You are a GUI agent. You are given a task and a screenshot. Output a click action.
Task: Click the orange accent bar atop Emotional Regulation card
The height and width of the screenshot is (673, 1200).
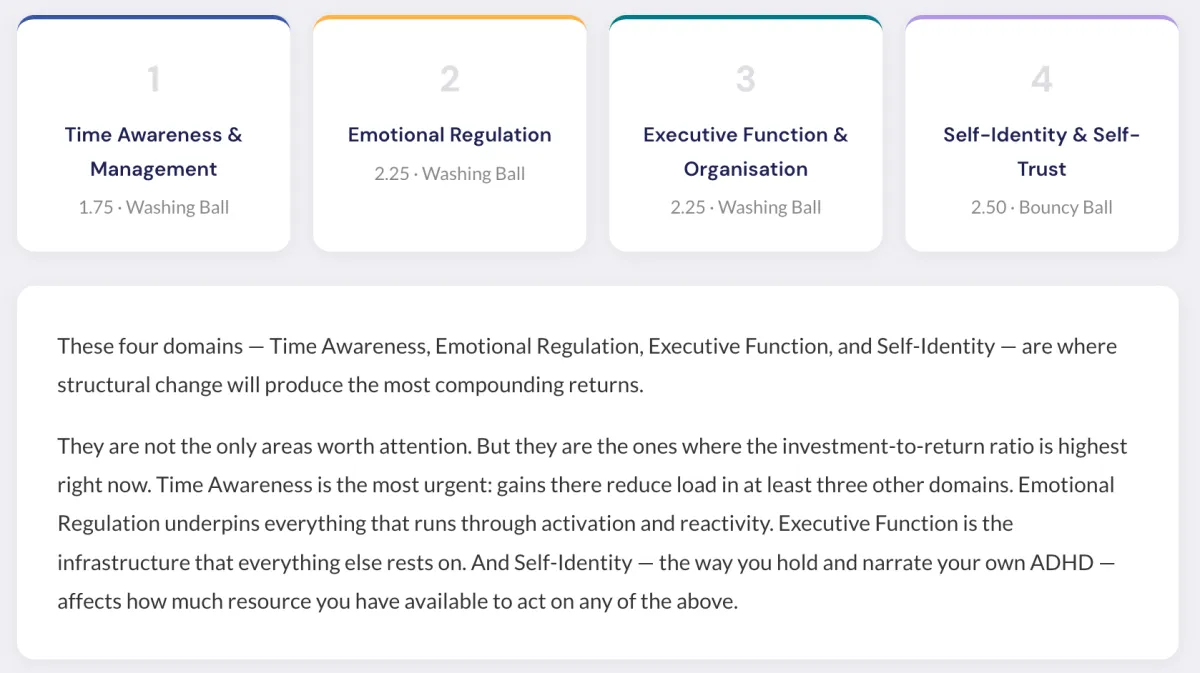(x=449, y=18)
